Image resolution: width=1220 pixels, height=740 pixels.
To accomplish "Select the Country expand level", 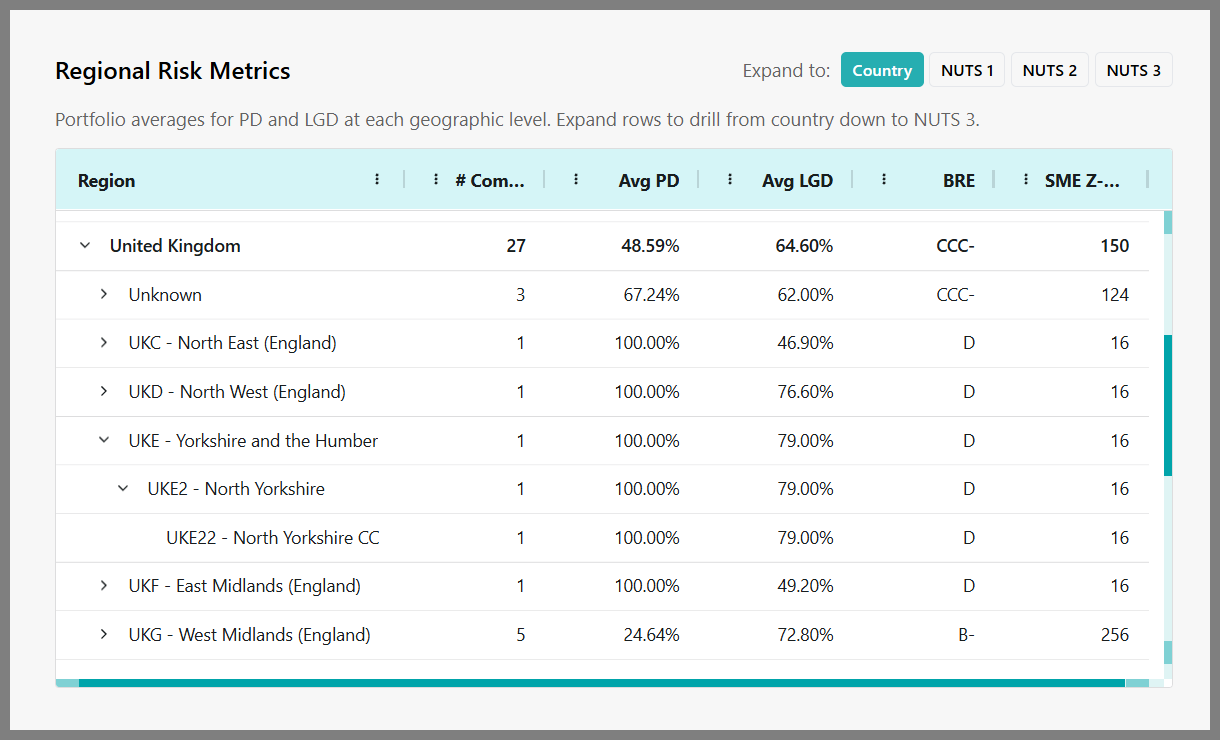I will pos(882,70).
